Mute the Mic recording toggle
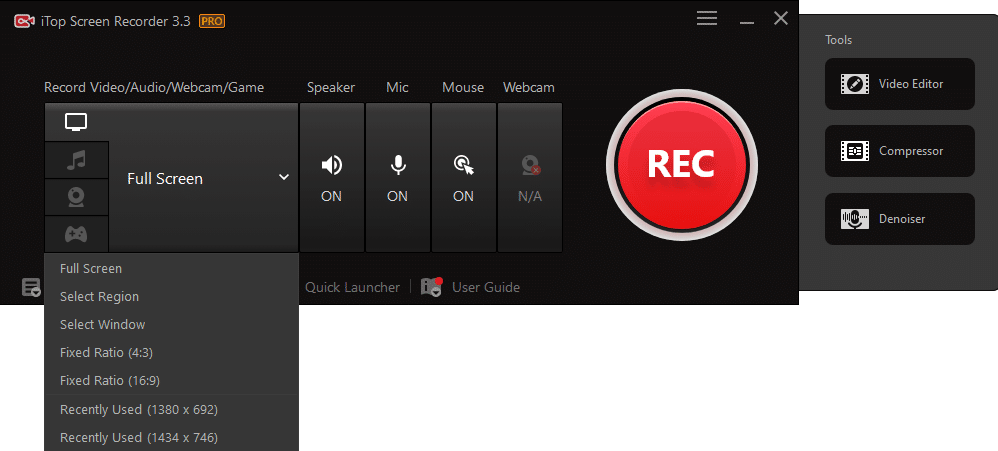The width and height of the screenshot is (998, 451). (x=397, y=177)
